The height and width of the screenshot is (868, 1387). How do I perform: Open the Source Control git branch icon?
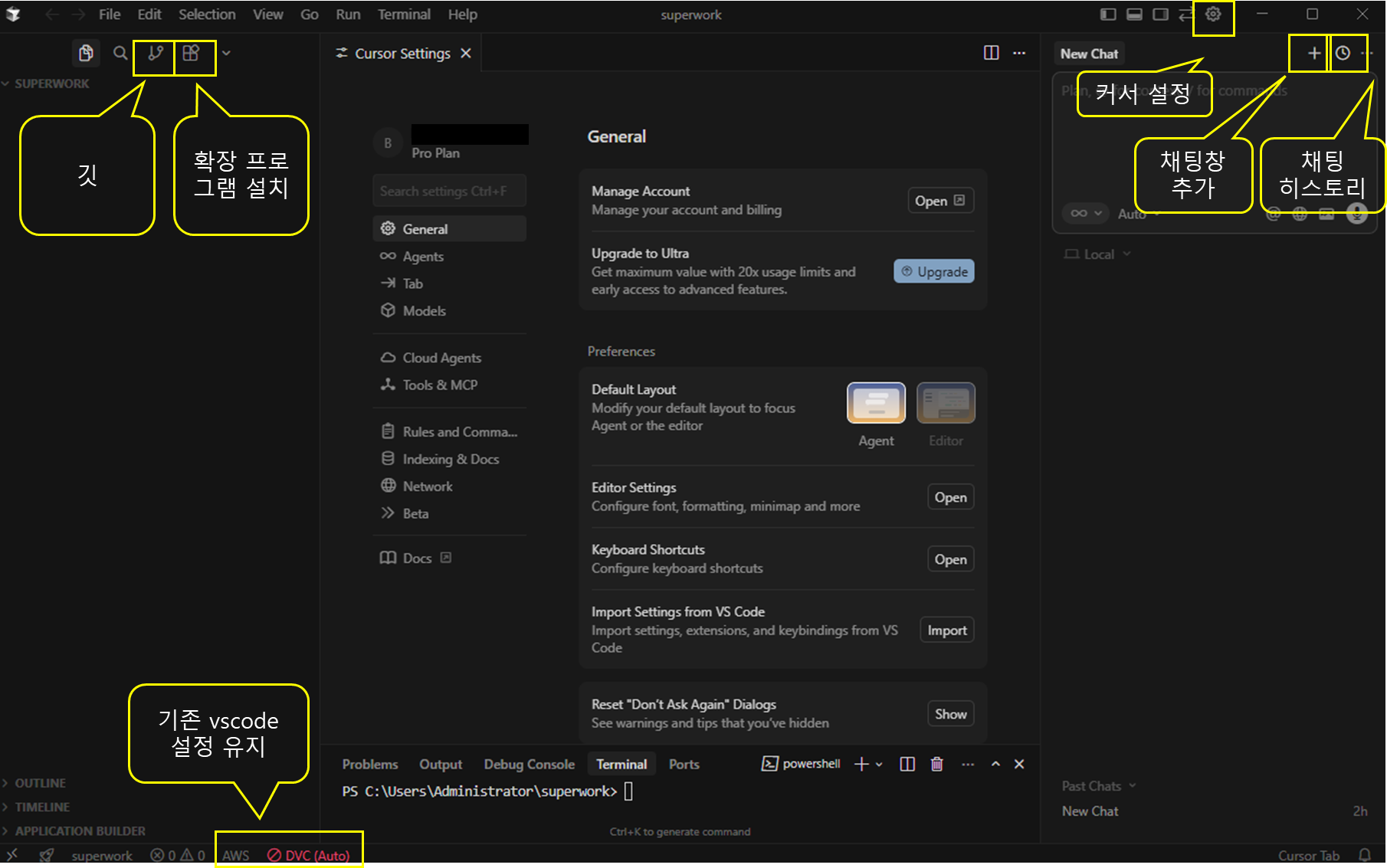pos(156,53)
